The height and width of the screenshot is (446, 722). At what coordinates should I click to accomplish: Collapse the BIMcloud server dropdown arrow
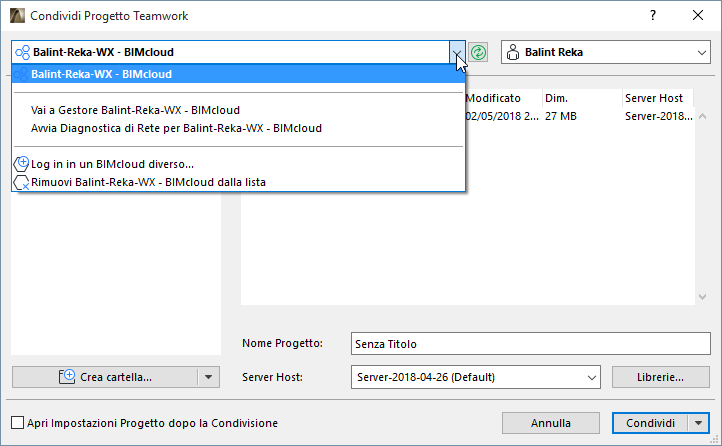click(x=457, y=52)
